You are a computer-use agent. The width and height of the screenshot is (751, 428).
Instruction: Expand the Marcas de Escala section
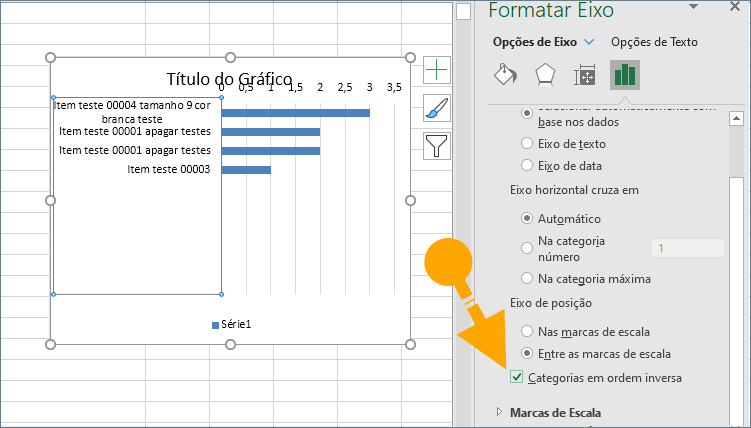tap(500, 412)
